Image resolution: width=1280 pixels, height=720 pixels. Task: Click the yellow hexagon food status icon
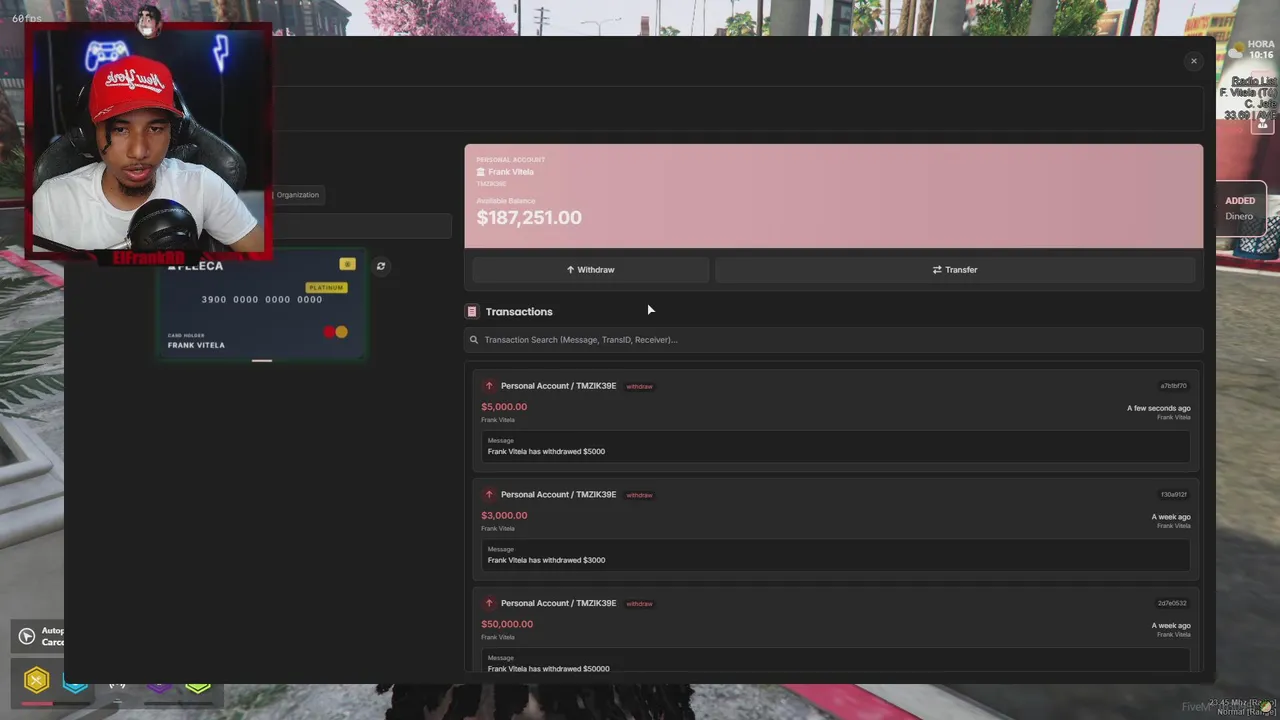(x=37, y=681)
